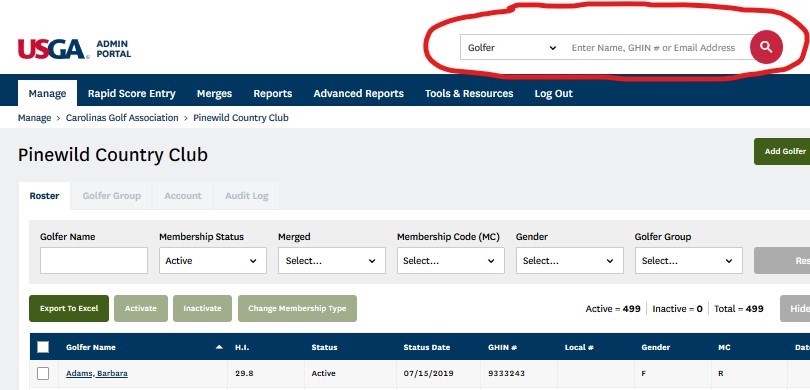Check the box for Adams, Barbara row
This screenshot has width=810, height=390.
coord(43,373)
